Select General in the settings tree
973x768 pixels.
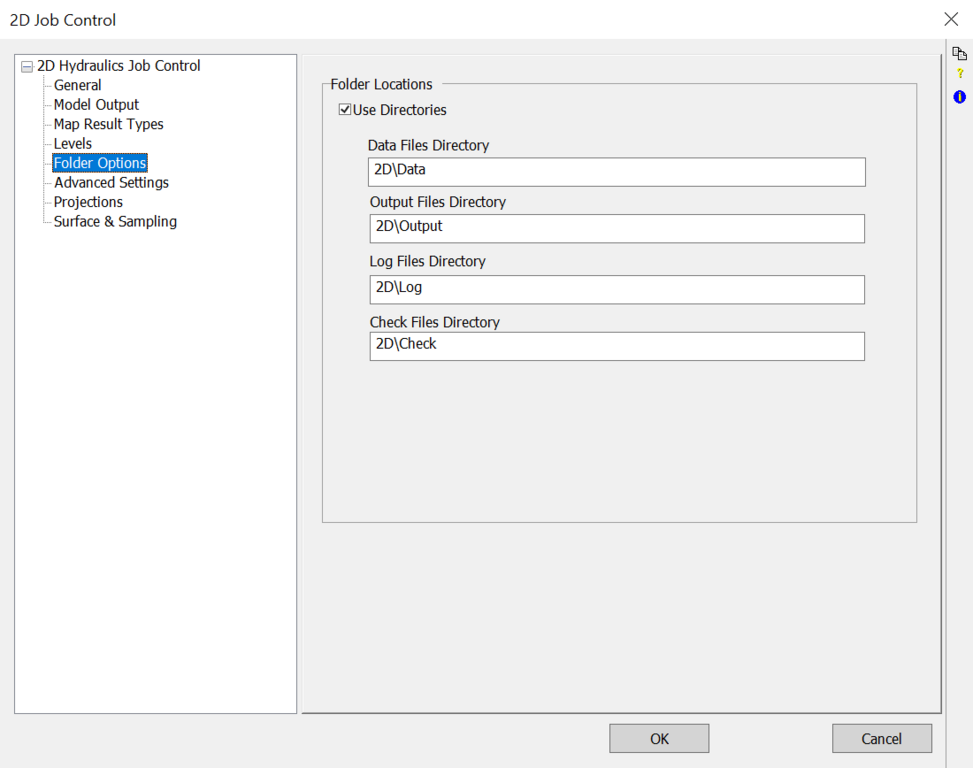pyautogui.click(x=77, y=85)
